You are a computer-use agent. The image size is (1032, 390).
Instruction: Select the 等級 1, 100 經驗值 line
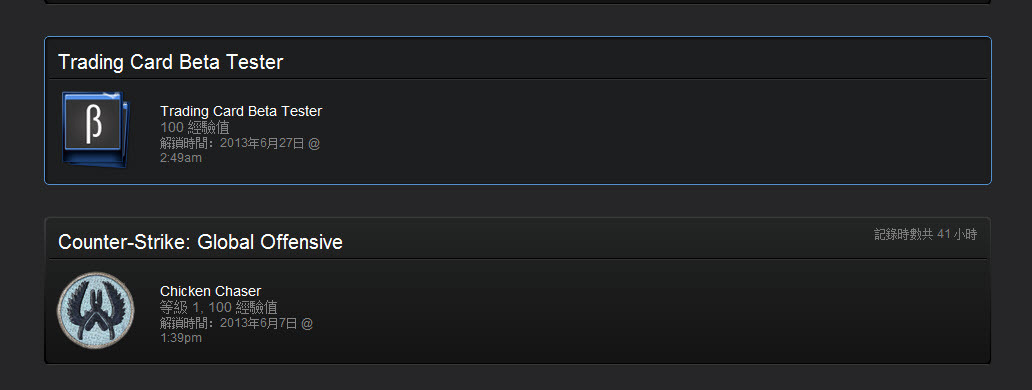tap(219, 307)
